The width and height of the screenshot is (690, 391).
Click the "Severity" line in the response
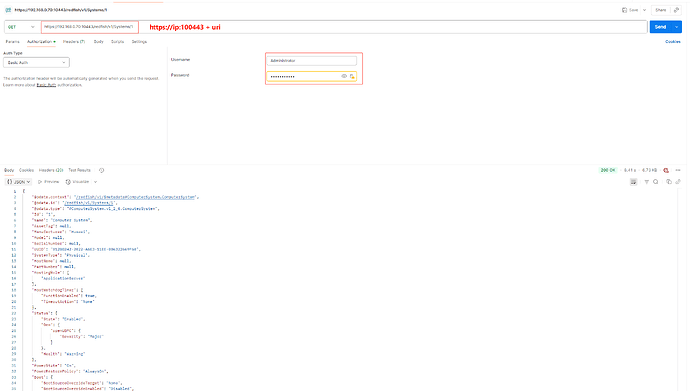[x=82, y=336]
